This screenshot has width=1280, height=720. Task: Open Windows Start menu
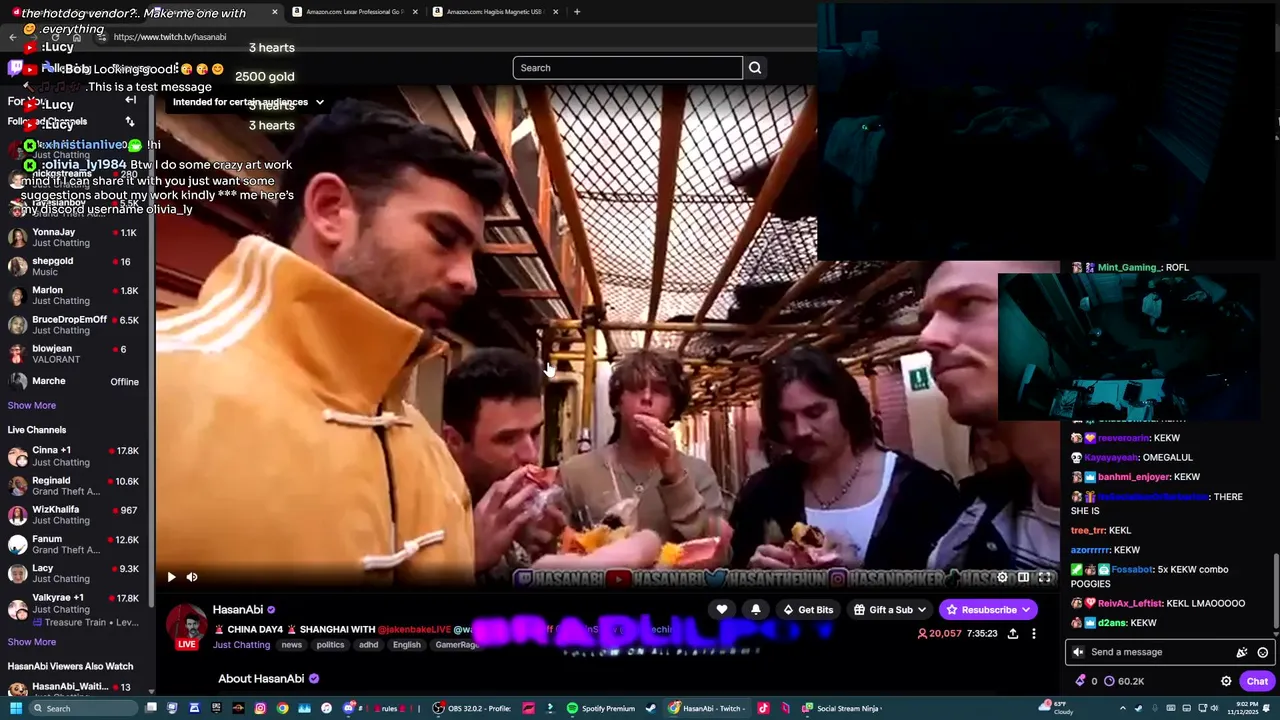click(16, 708)
